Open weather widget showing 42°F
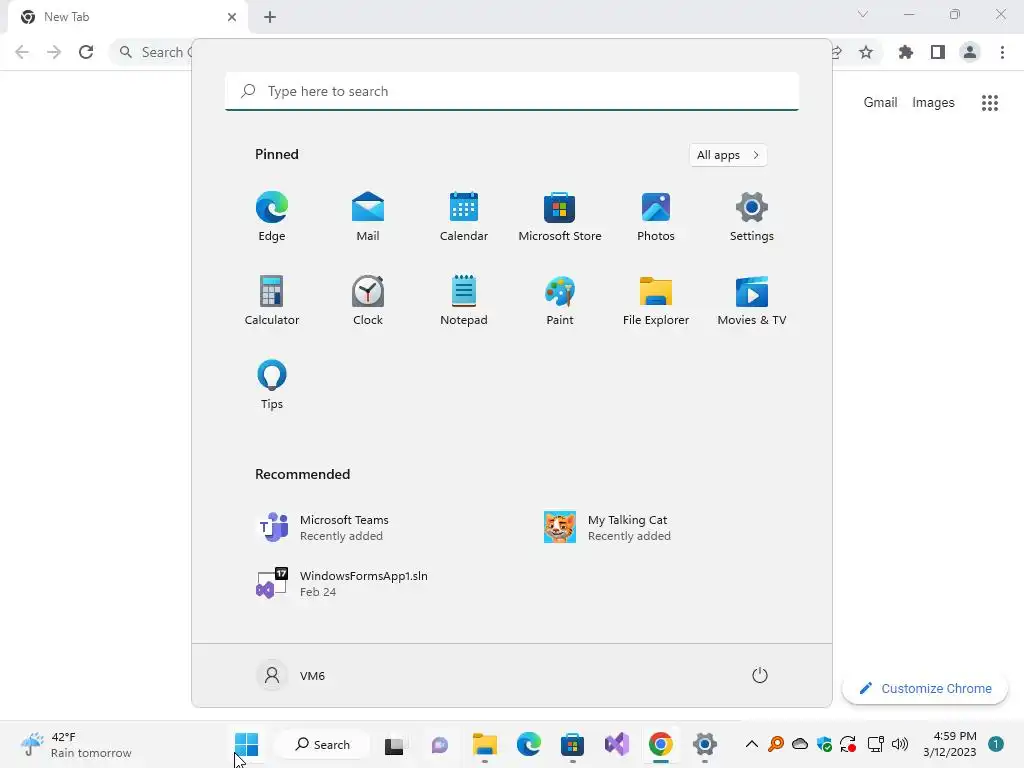The height and width of the screenshot is (768, 1024). 76,744
